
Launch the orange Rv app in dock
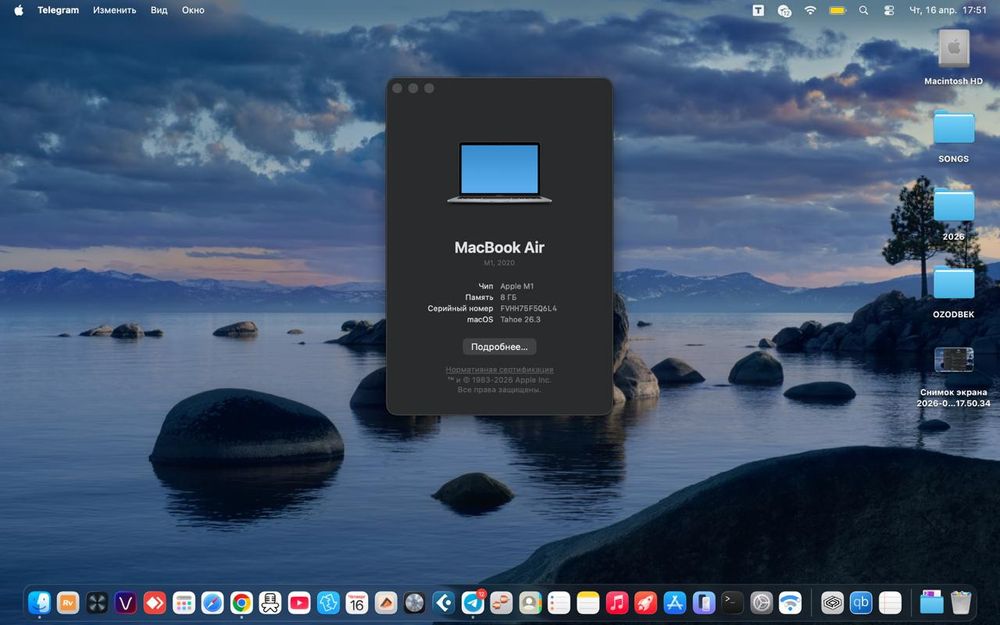pyautogui.click(x=68, y=603)
